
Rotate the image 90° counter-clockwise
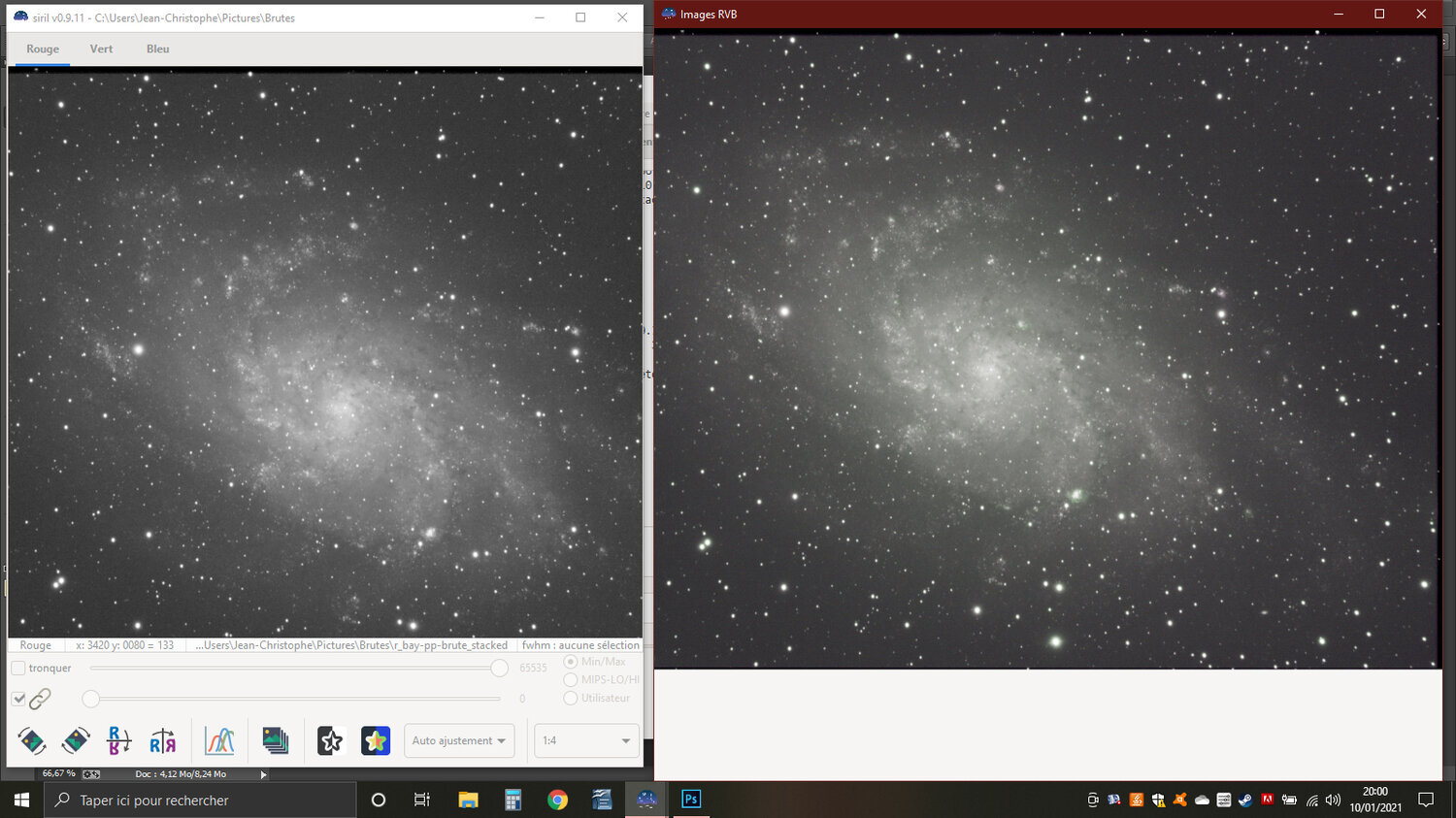coord(32,740)
